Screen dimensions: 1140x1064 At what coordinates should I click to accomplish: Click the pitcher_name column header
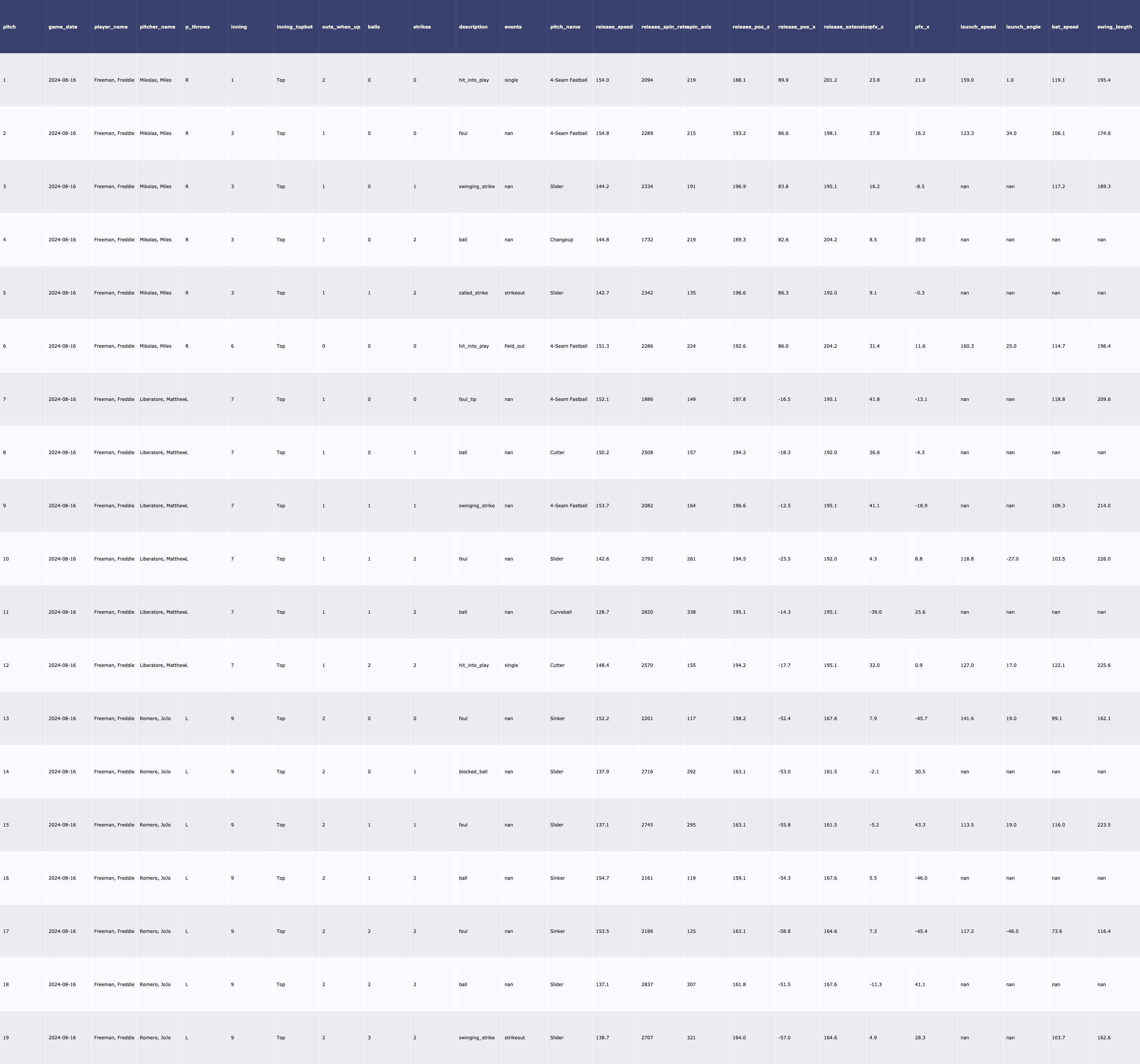158,27
